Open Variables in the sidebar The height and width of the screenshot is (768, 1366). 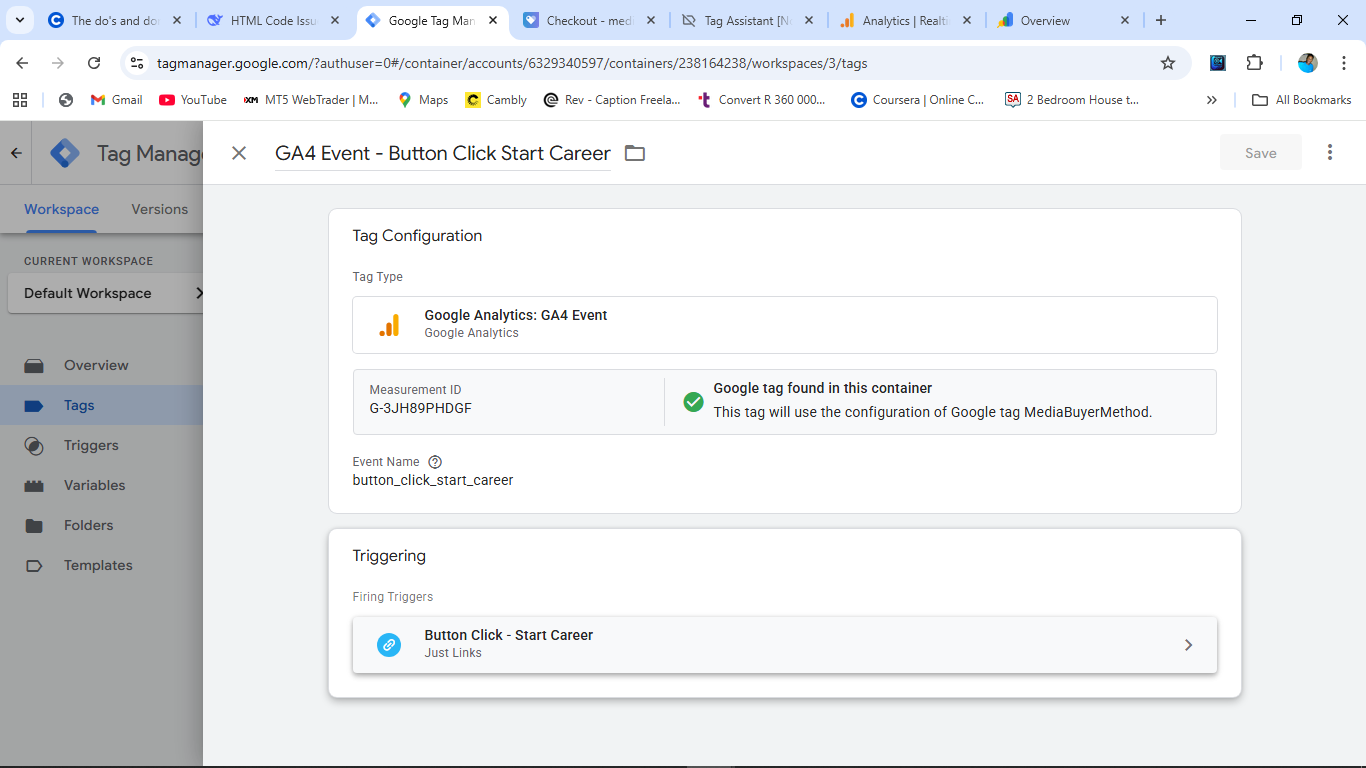coord(95,485)
